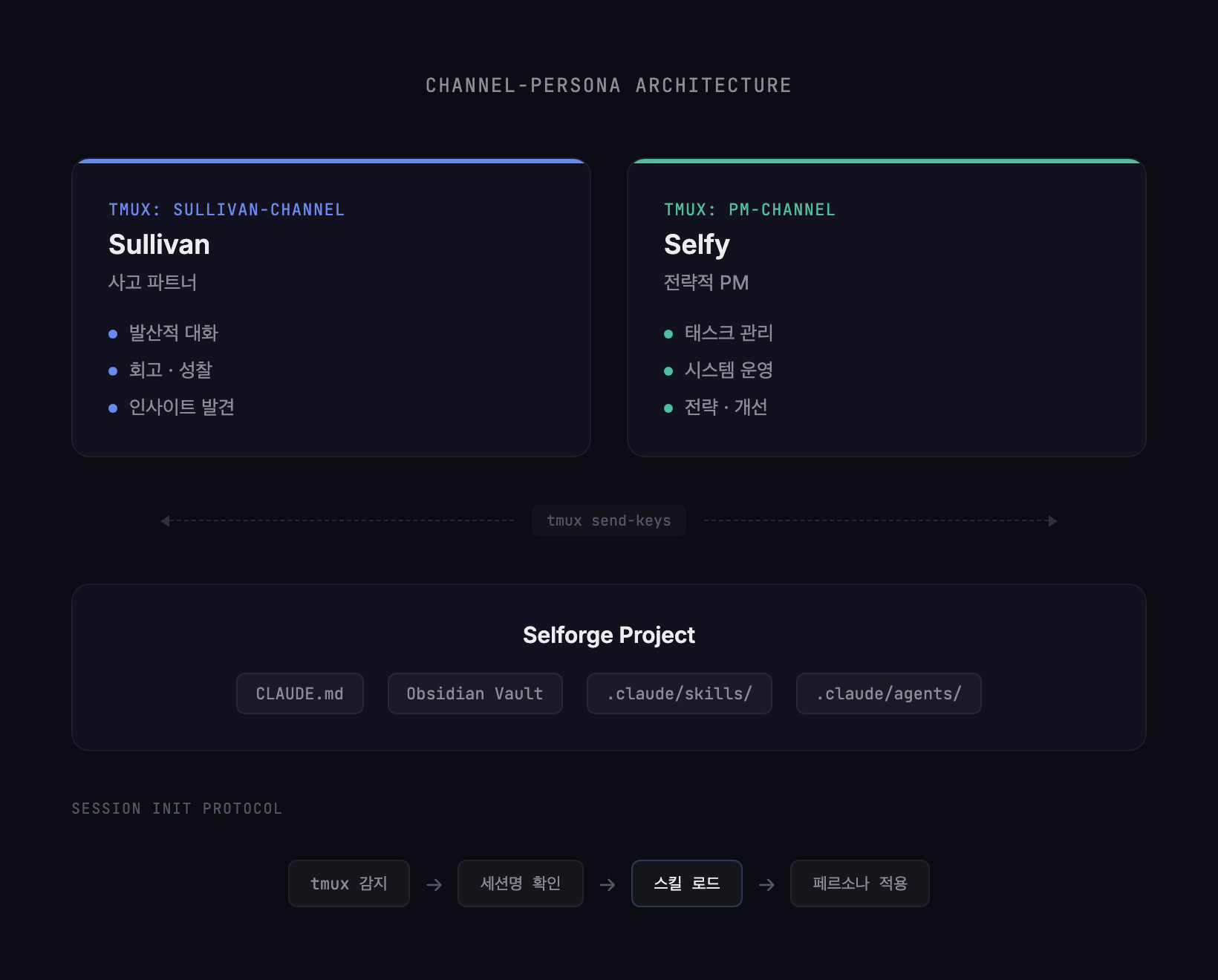Click the green bullet beside 시스템 운영

pyautogui.click(x=668, y=371)
